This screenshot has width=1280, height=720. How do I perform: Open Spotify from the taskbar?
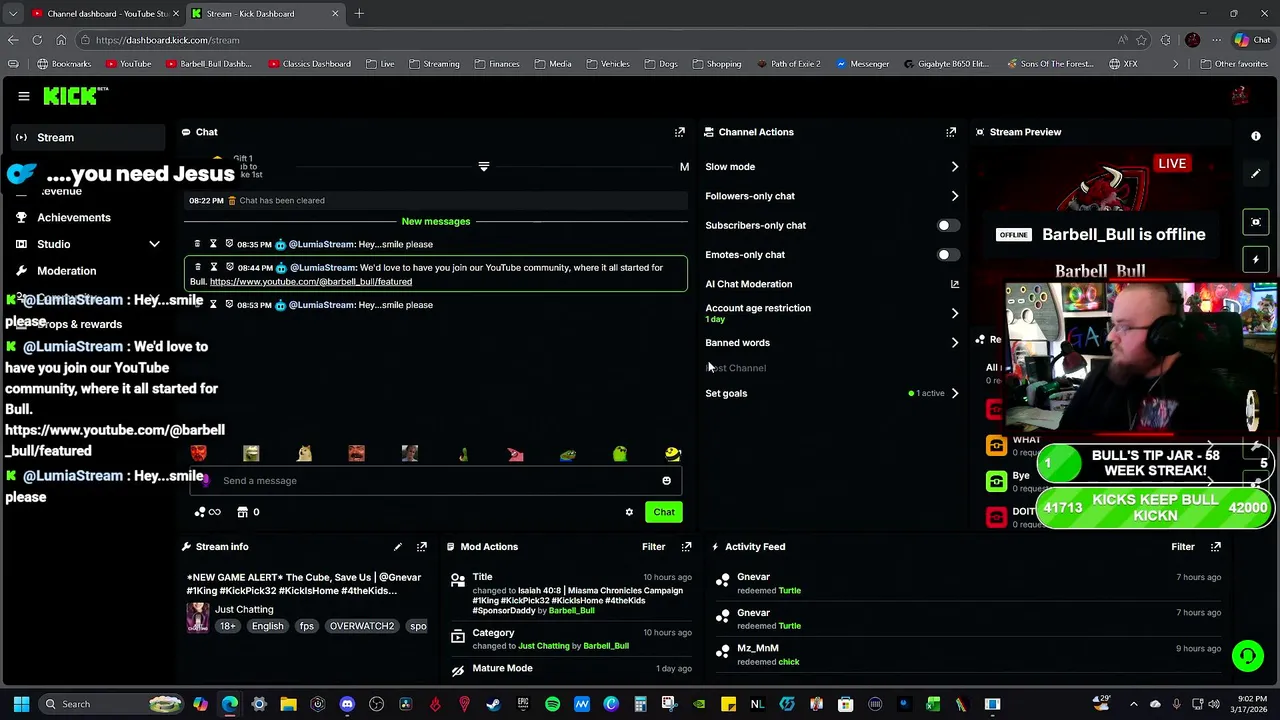pos(552,704)
